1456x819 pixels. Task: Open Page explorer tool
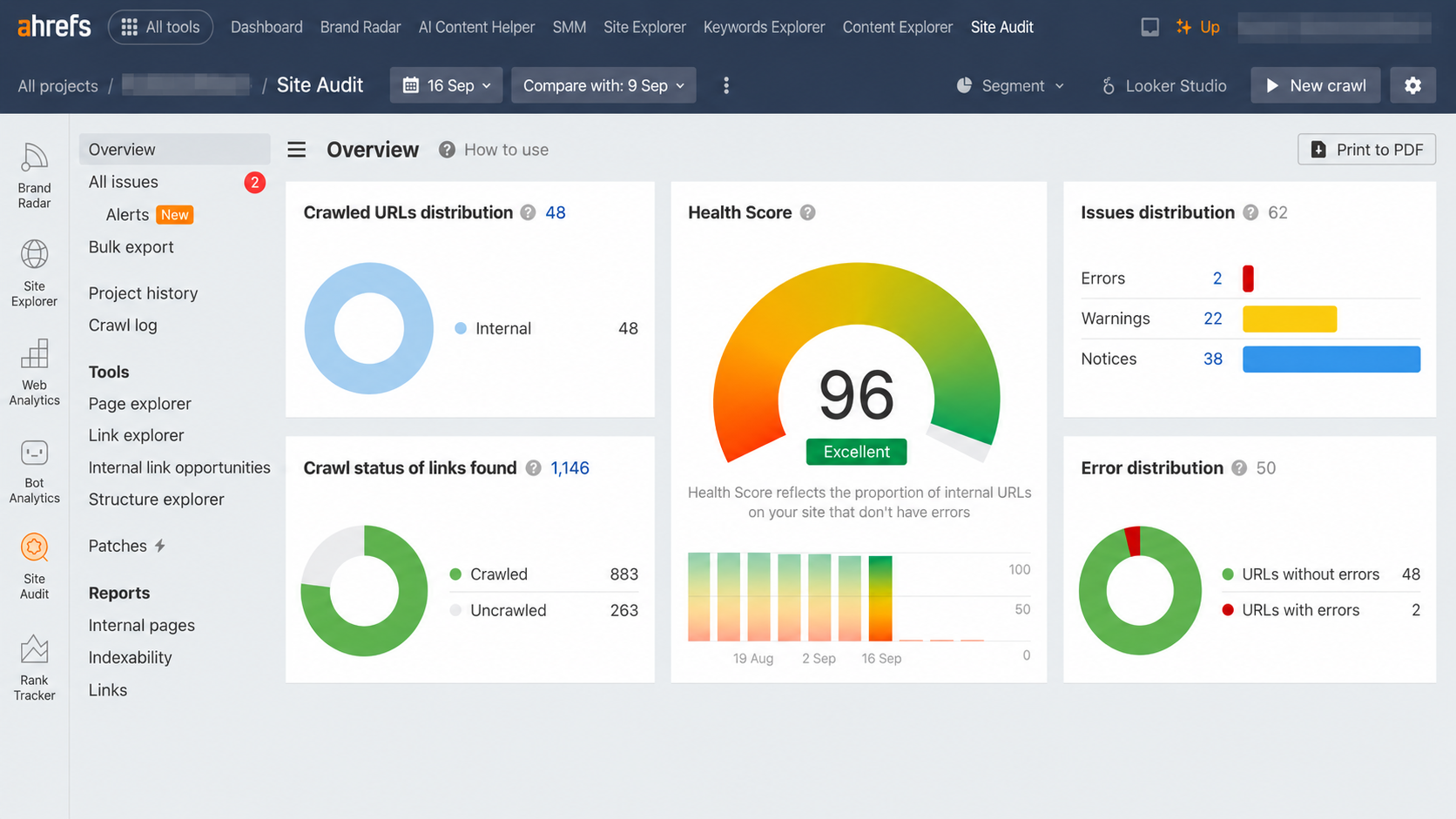139,404
